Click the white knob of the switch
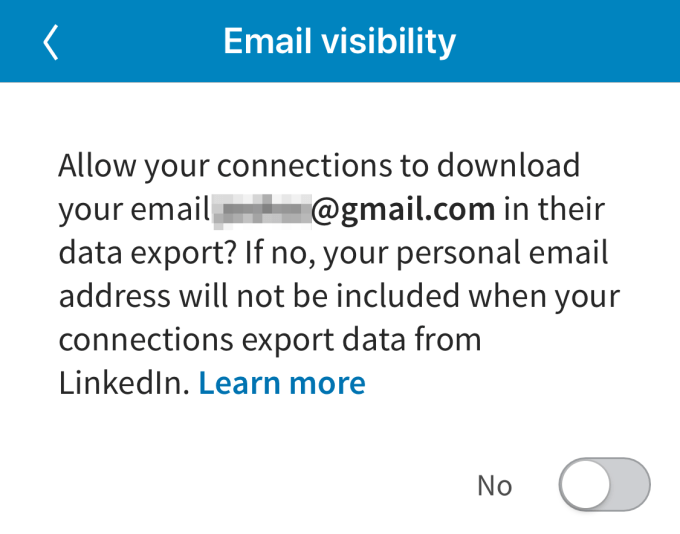Screen dimensions: 680x534 (586, 485)
